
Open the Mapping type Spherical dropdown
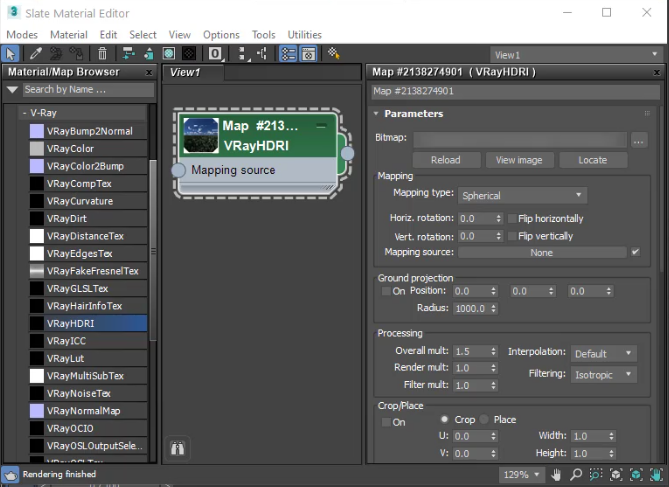[522, 195]
